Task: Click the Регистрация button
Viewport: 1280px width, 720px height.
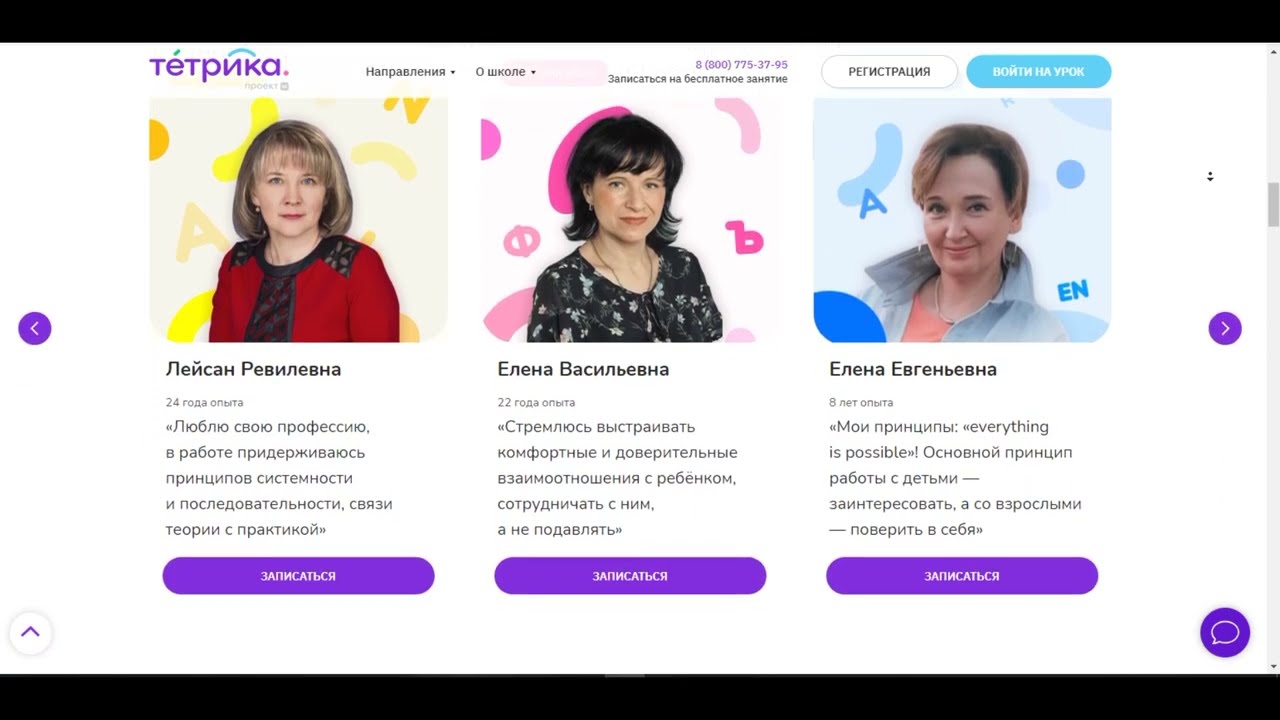Action: [x=889, y=72]
